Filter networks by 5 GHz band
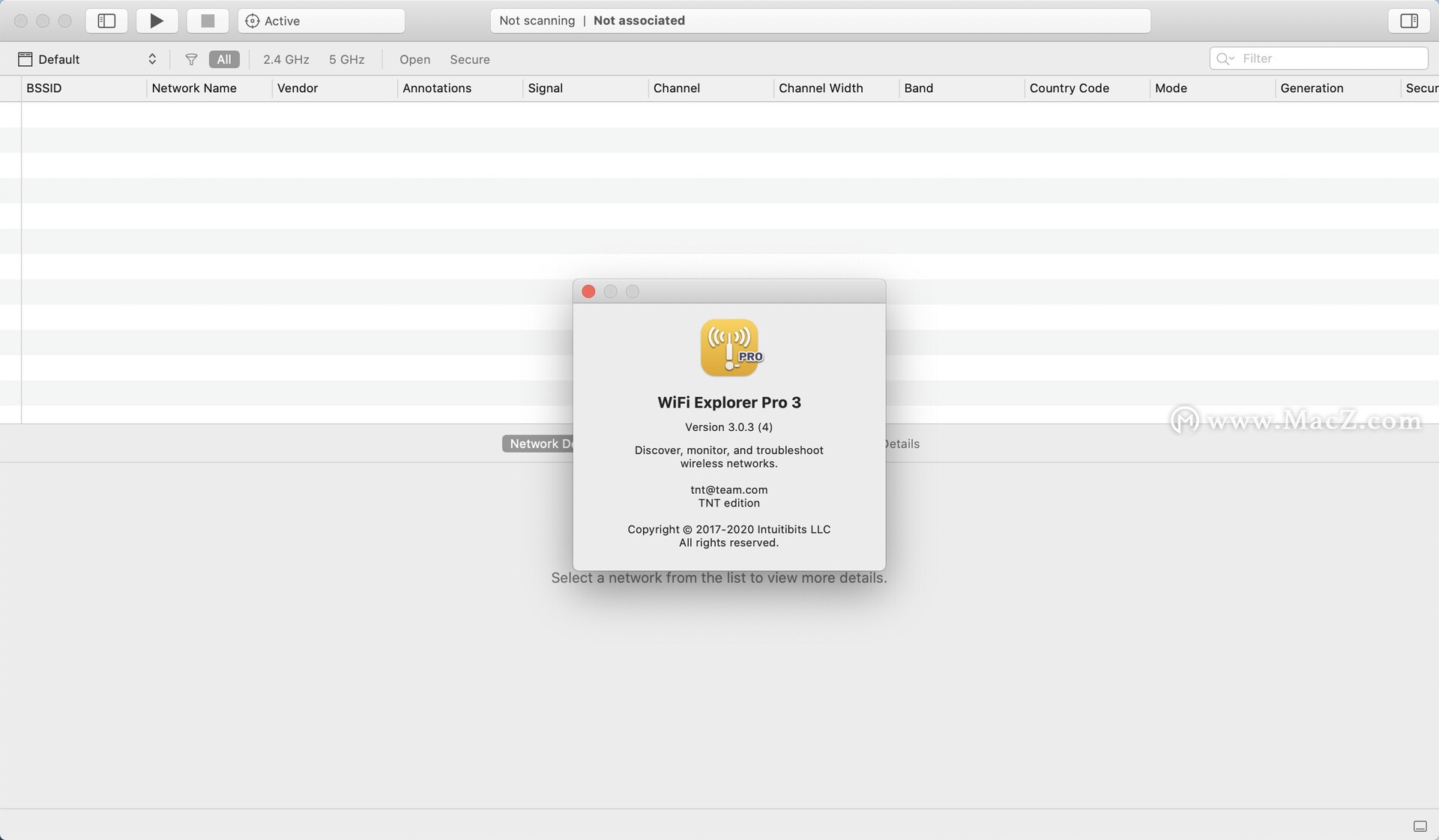1439x840 pixels. point(346,59)
